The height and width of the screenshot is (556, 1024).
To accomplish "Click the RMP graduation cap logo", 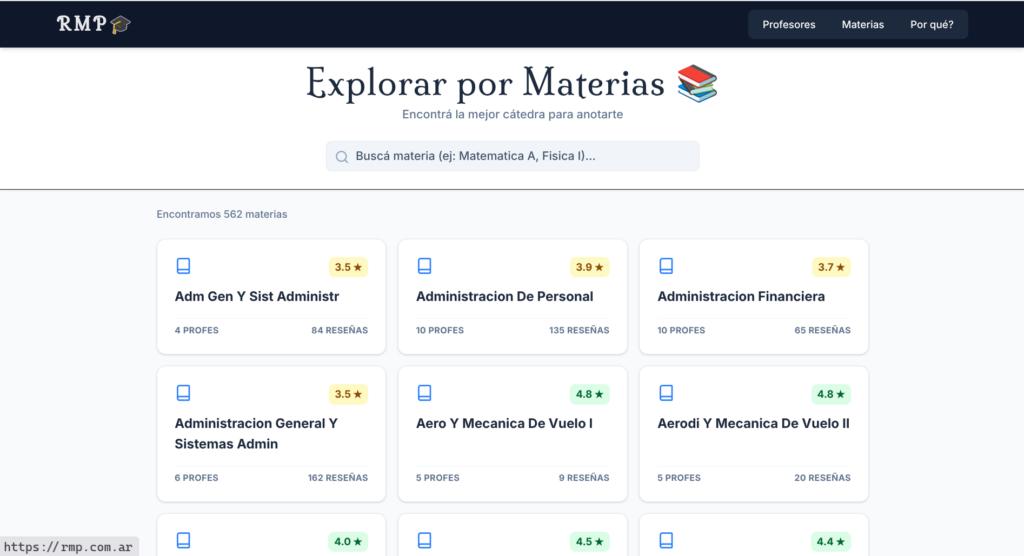I will [94, 24].
